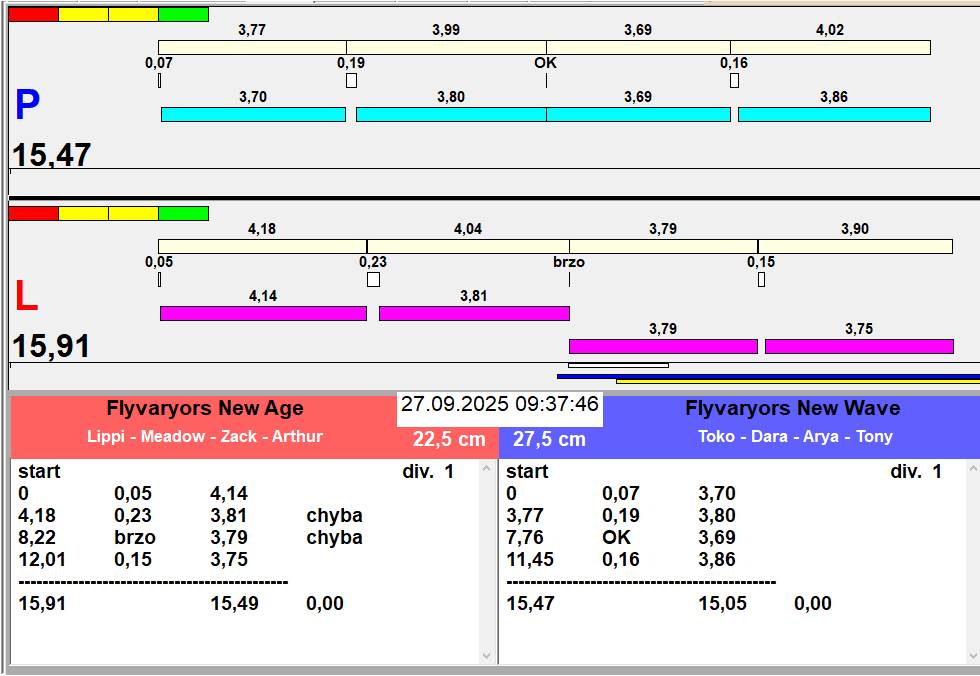This screenshot has width=980, height=676.
Task: Select the cyan bar labeled 3,70
Action: (x=253, y=115)
